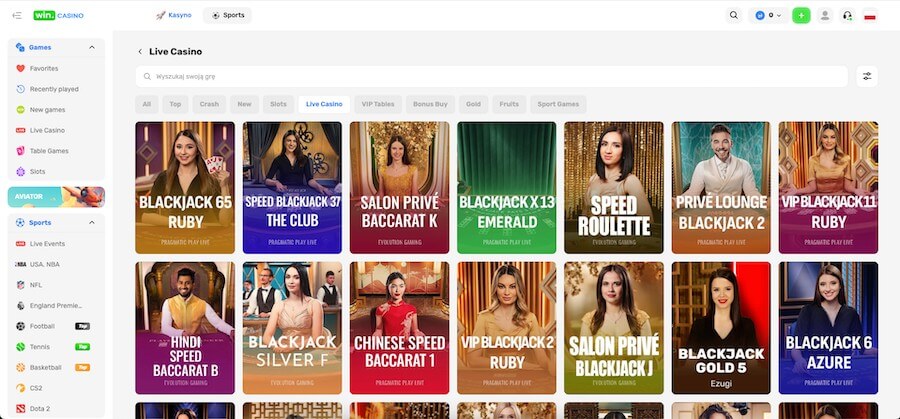Open the win.casino logo home
The image size is (900, 419).
click(x=59, y=15)
